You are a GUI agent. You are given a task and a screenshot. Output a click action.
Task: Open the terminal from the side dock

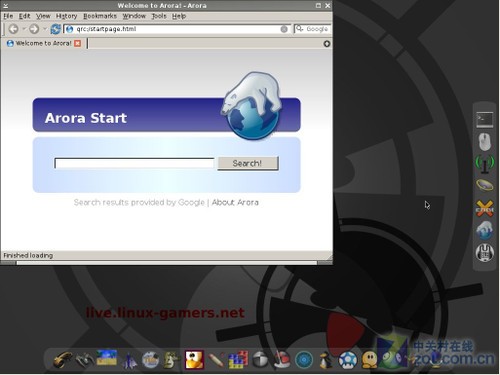click(485, 120)
